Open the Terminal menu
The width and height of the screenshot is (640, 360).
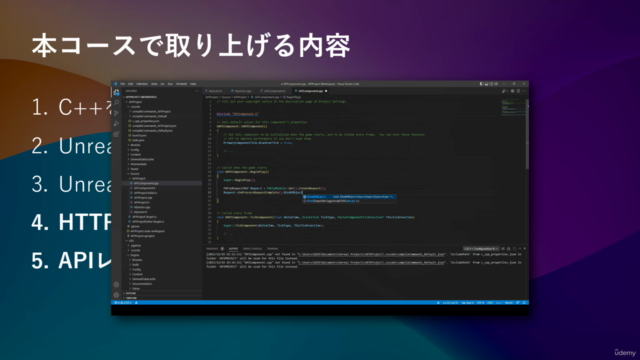[181, 84]
